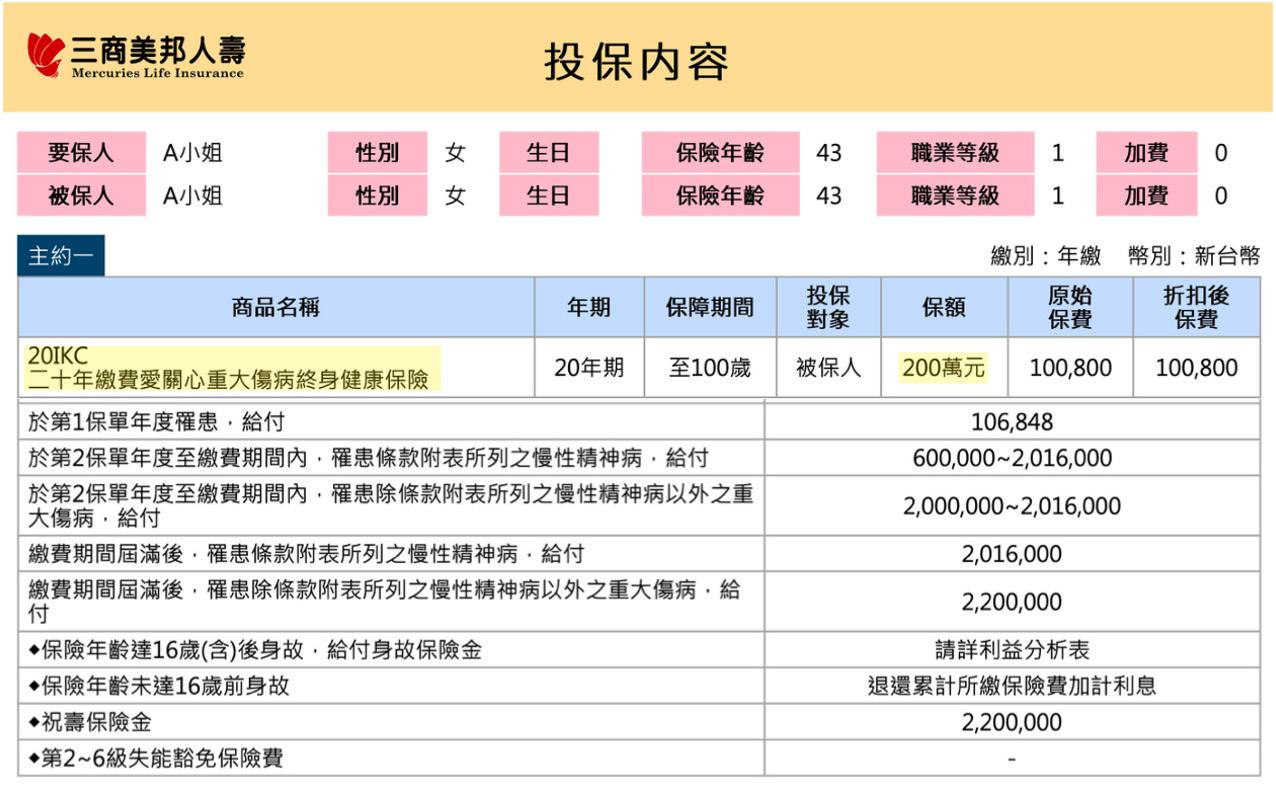1276x793 pixels.
Task: Select the 要保人 label
Action: 81,153
